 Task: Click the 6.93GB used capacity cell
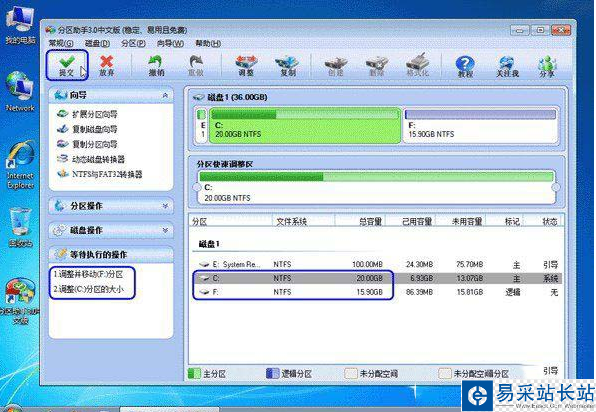pos(421,278)
